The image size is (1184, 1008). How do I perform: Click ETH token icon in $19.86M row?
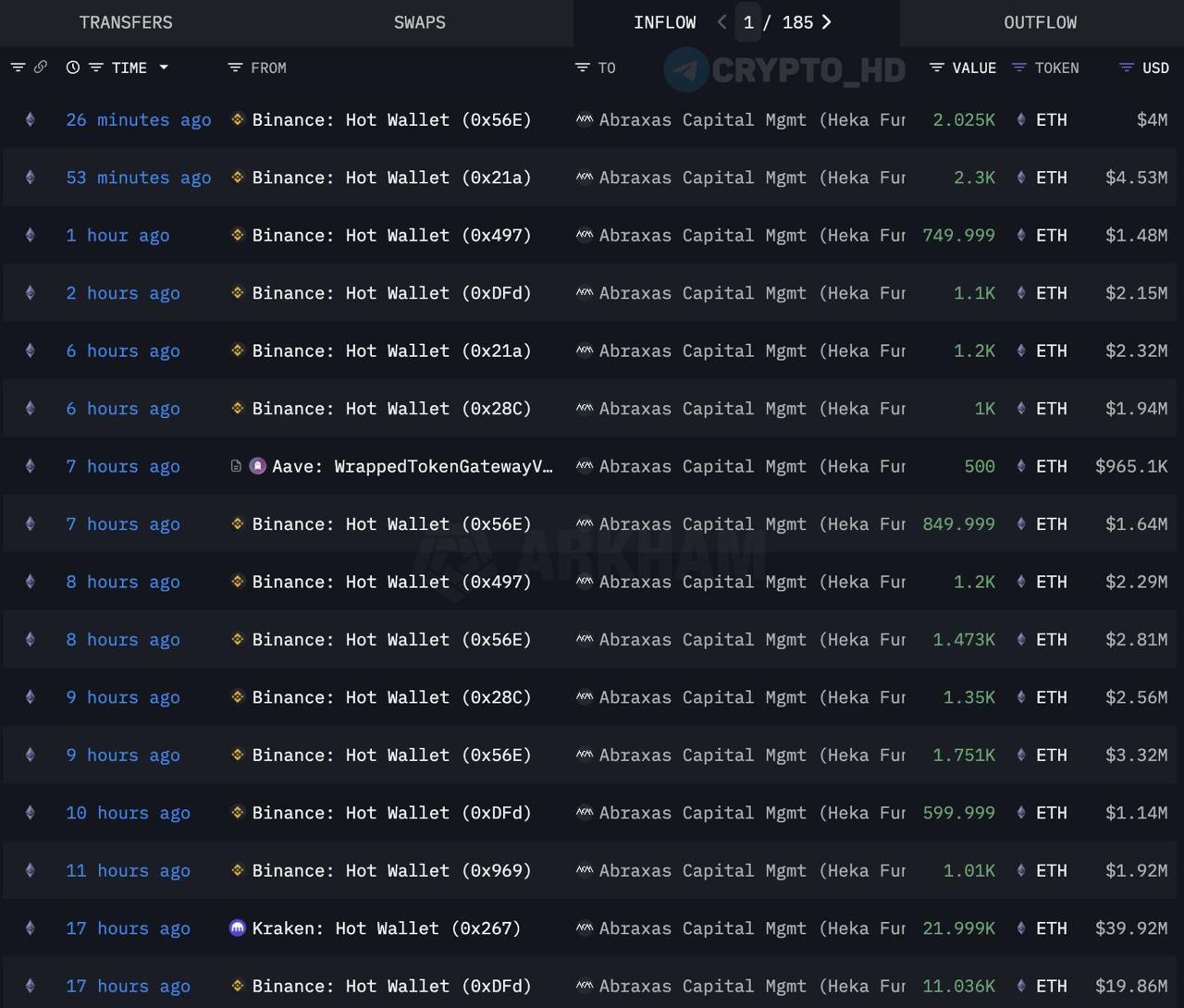click(x=1021, y=986)
